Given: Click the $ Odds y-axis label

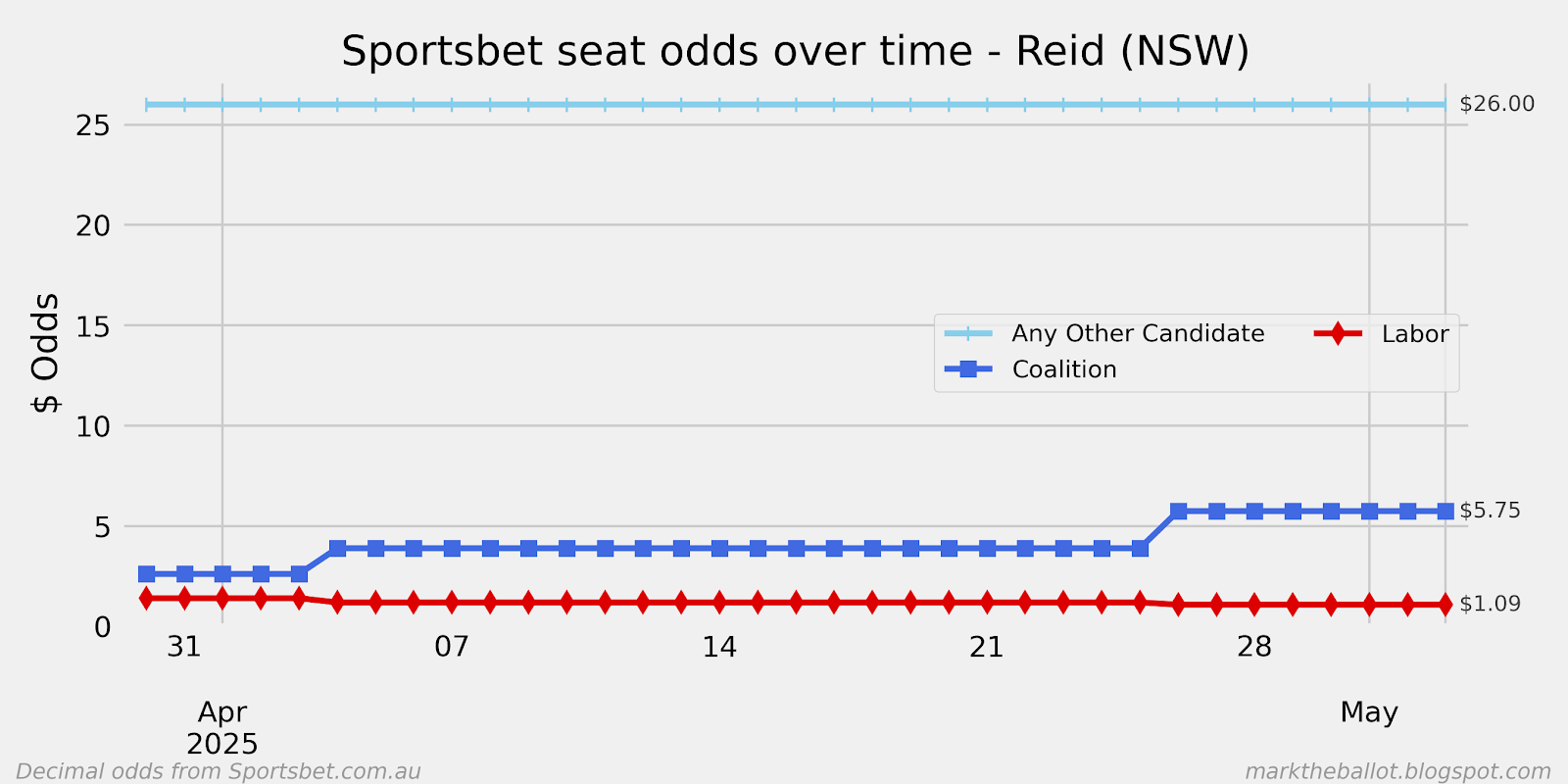Looking at the screenshot, I should pyautogui.click(x=46, y=353).
